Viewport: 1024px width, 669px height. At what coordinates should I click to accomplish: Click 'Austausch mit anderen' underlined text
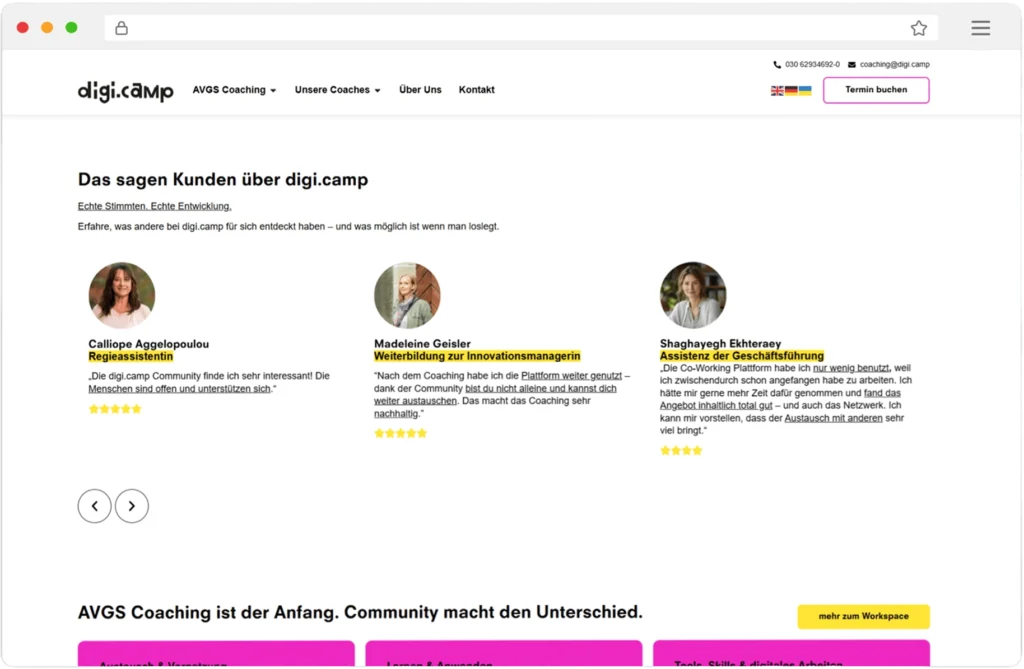coord(833,418)
